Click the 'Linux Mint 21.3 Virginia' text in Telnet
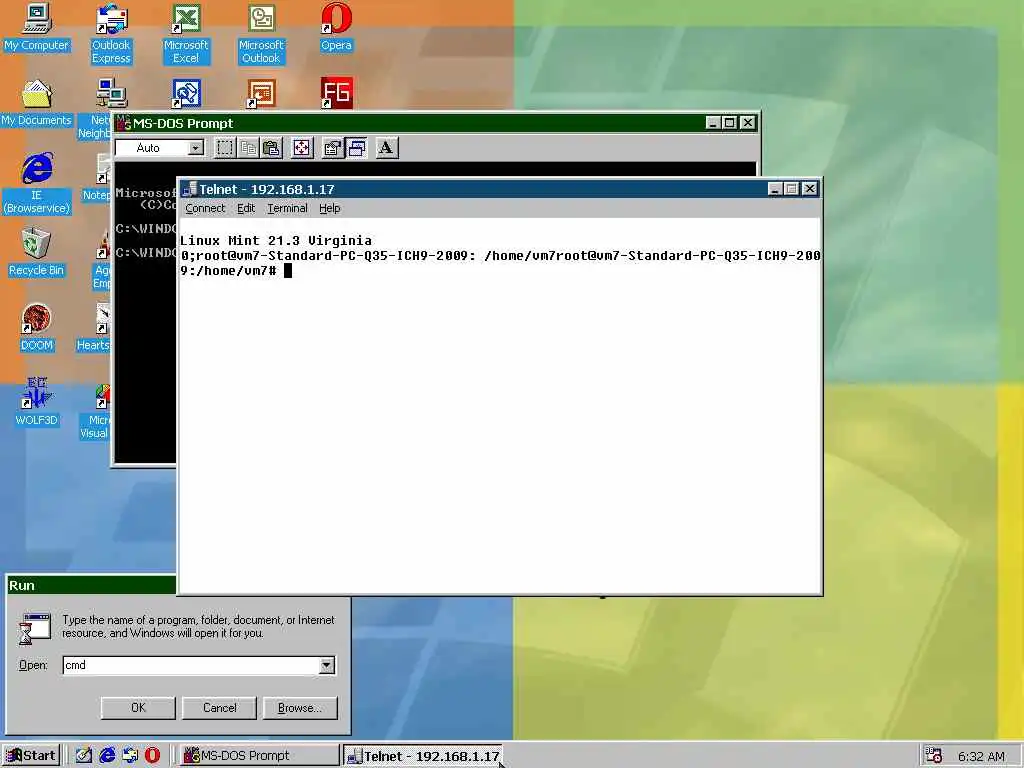This screenshot has width=1024, height=768. [x=276, y=240]
